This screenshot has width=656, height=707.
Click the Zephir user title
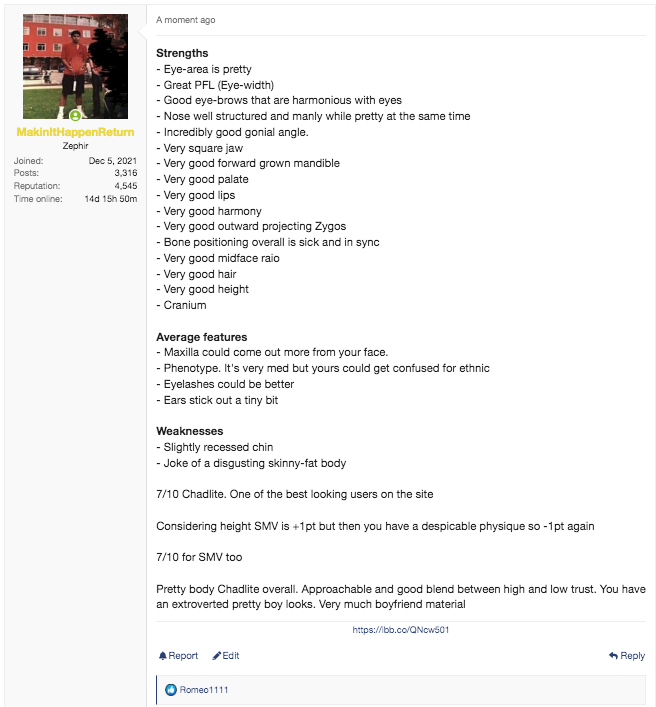(75, 146)
